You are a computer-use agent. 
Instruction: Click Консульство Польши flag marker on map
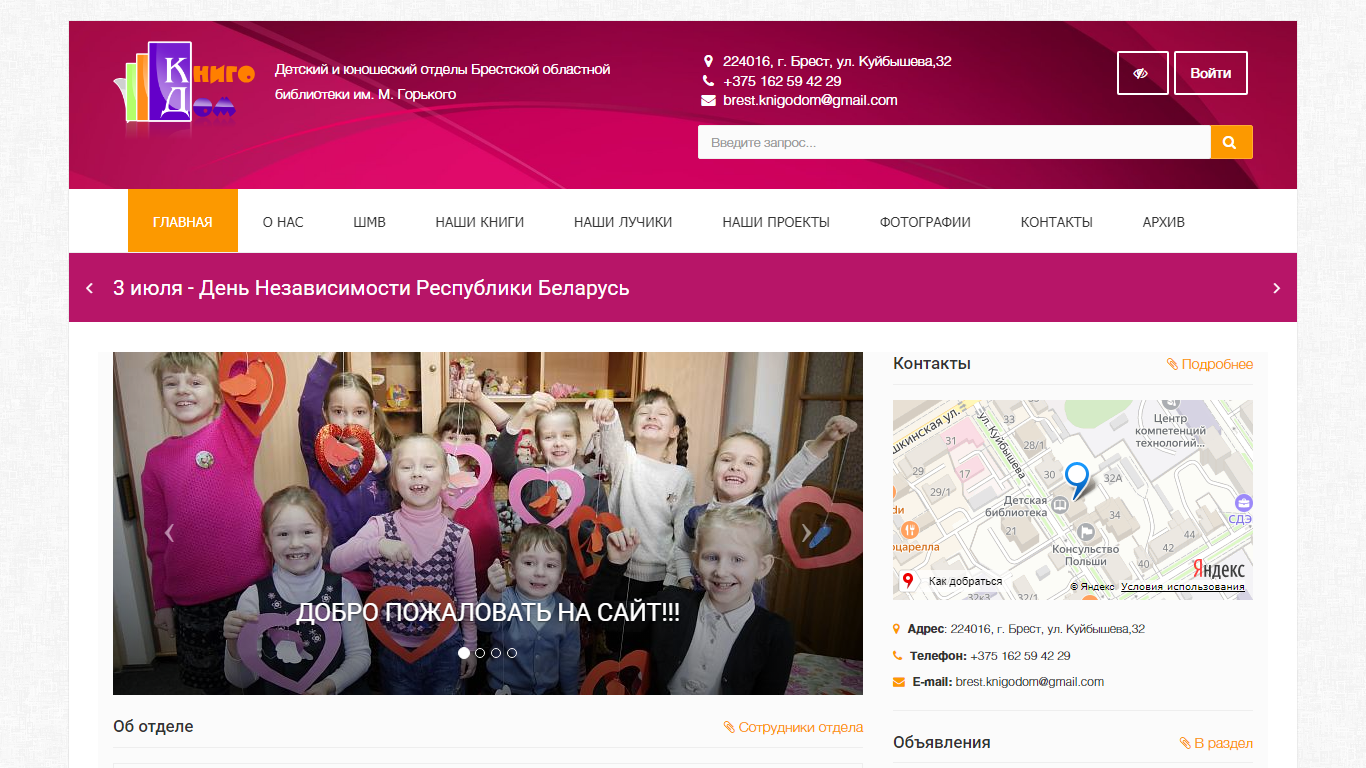tap(1086, 531)
